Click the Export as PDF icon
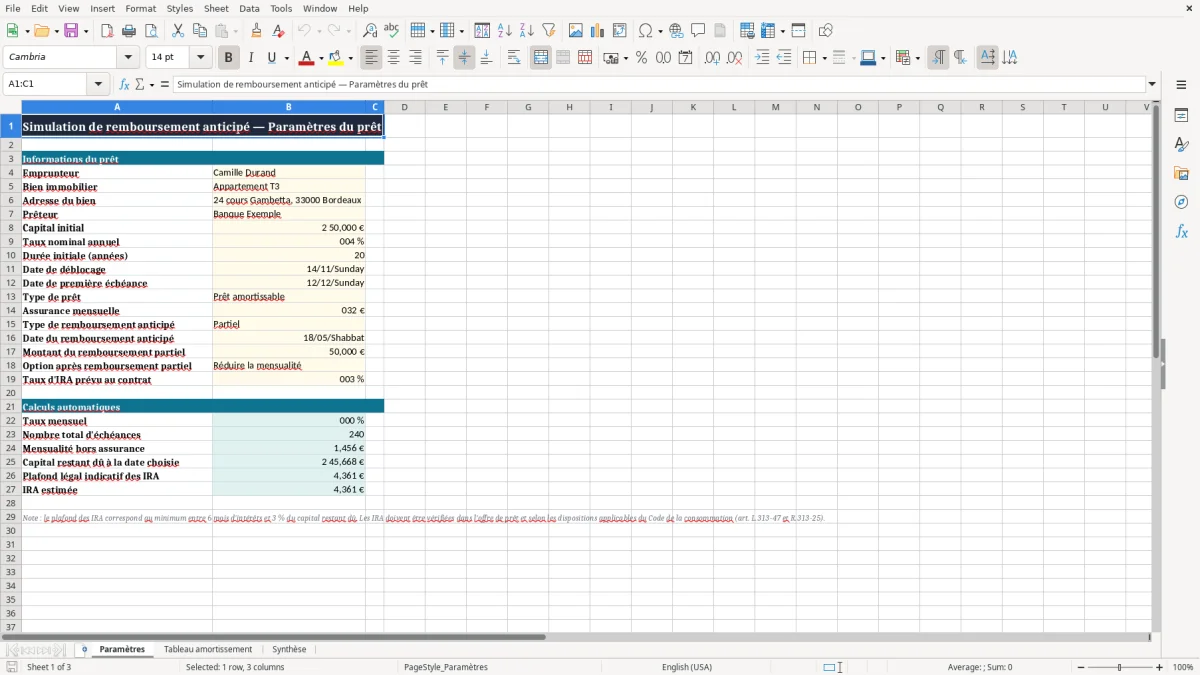Screen dimensions: 1200x675 pos(107,31)
